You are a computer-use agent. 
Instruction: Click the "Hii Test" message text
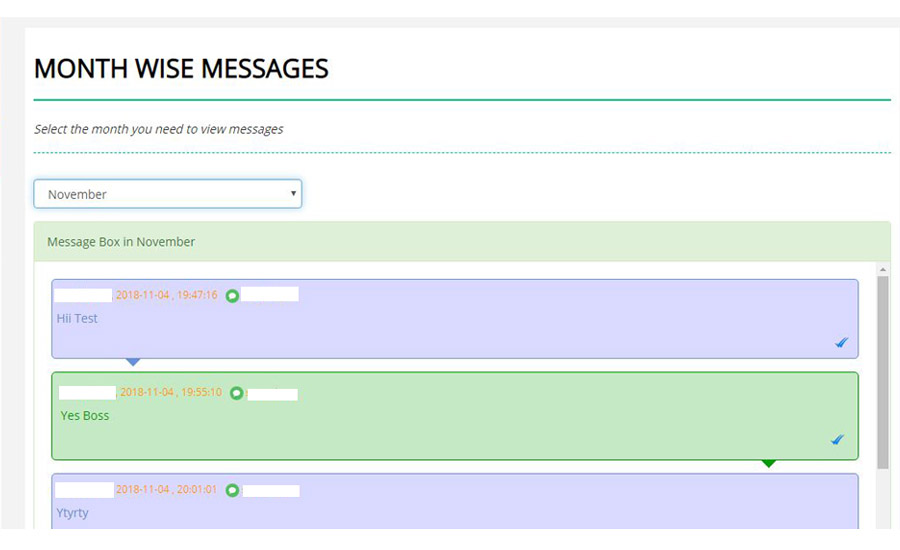pyautogui.click(x=77, y=319)
